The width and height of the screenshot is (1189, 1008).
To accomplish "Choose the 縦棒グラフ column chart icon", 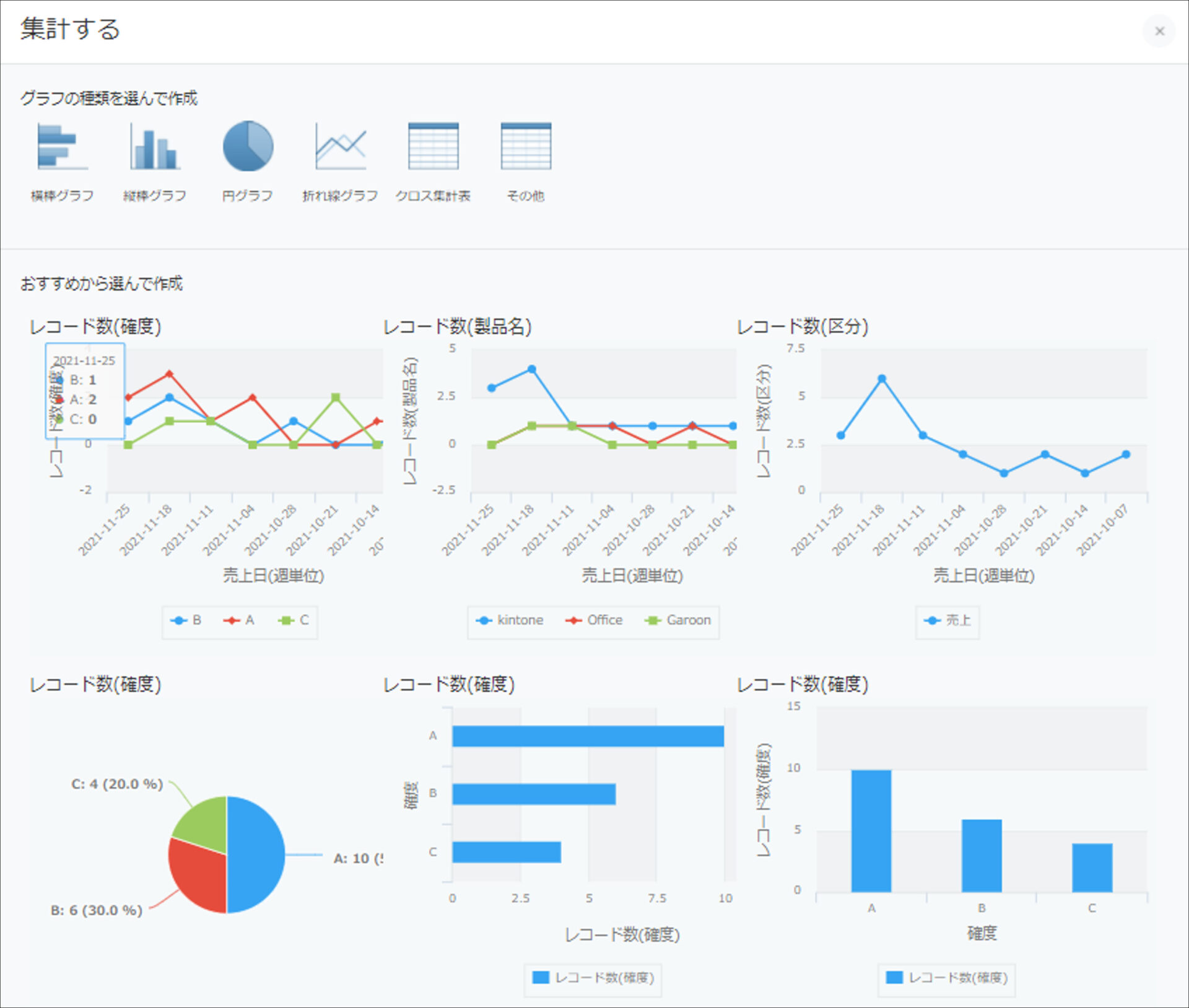I will click(155, 147).
